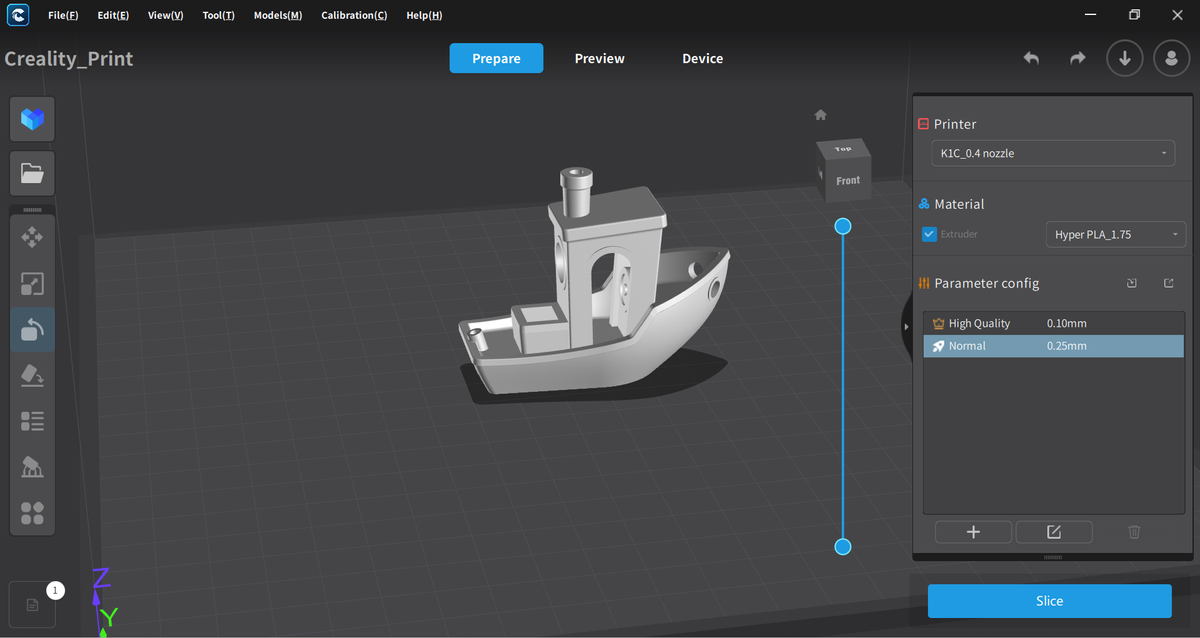The width and height of the screenshot is (1200, 638).
Task: Open the File menu
Action: pos(63,15)
